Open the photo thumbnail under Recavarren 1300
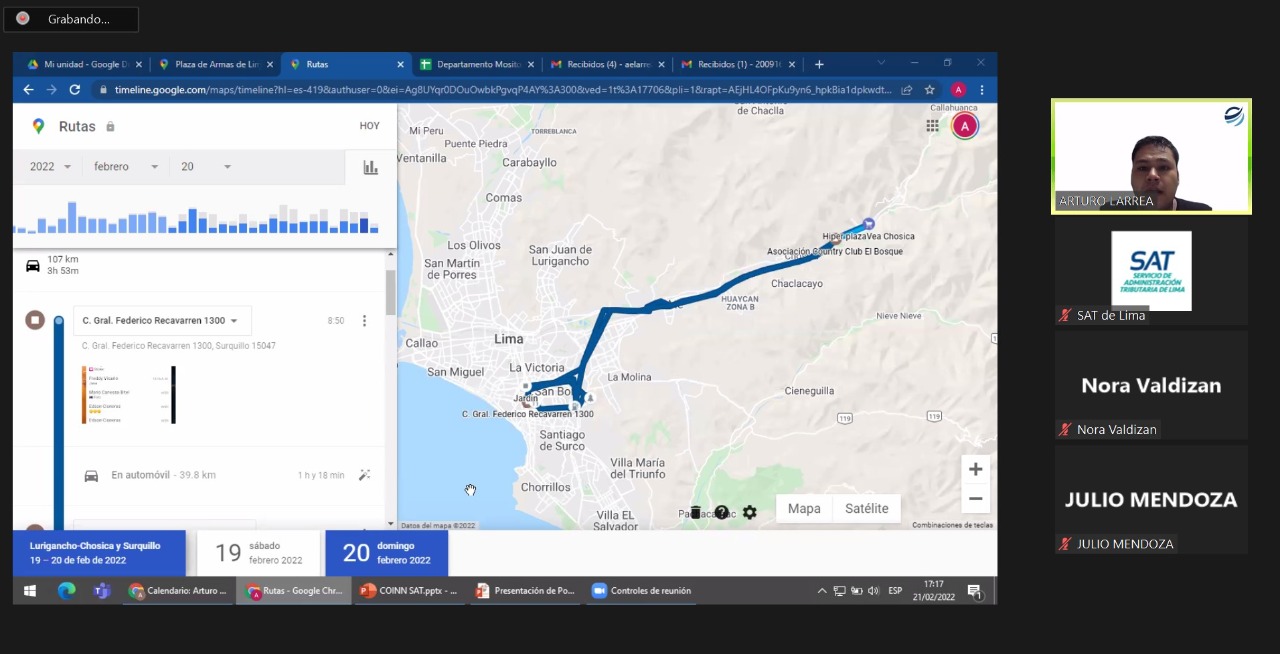1280x654 pixels. pyautogui.click(x=129, y=395)
